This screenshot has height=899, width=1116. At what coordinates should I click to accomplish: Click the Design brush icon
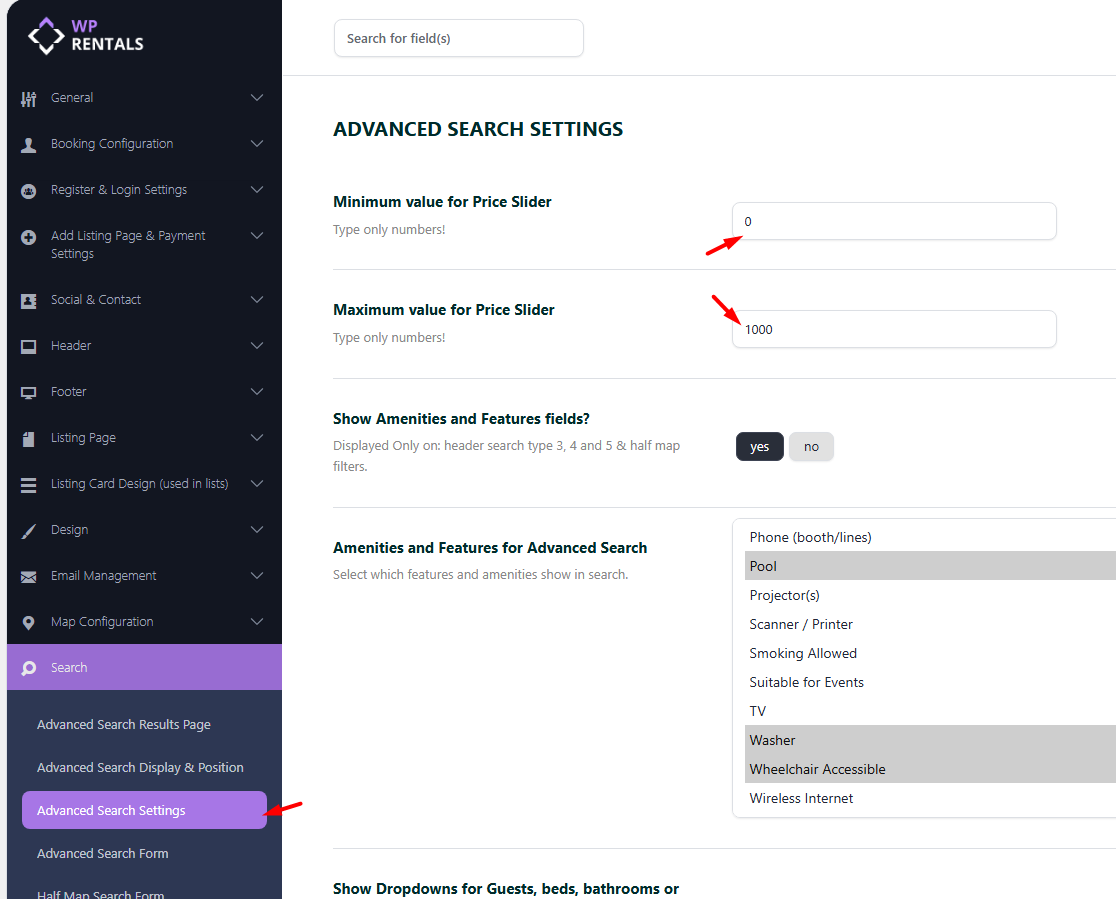point(29,530)
